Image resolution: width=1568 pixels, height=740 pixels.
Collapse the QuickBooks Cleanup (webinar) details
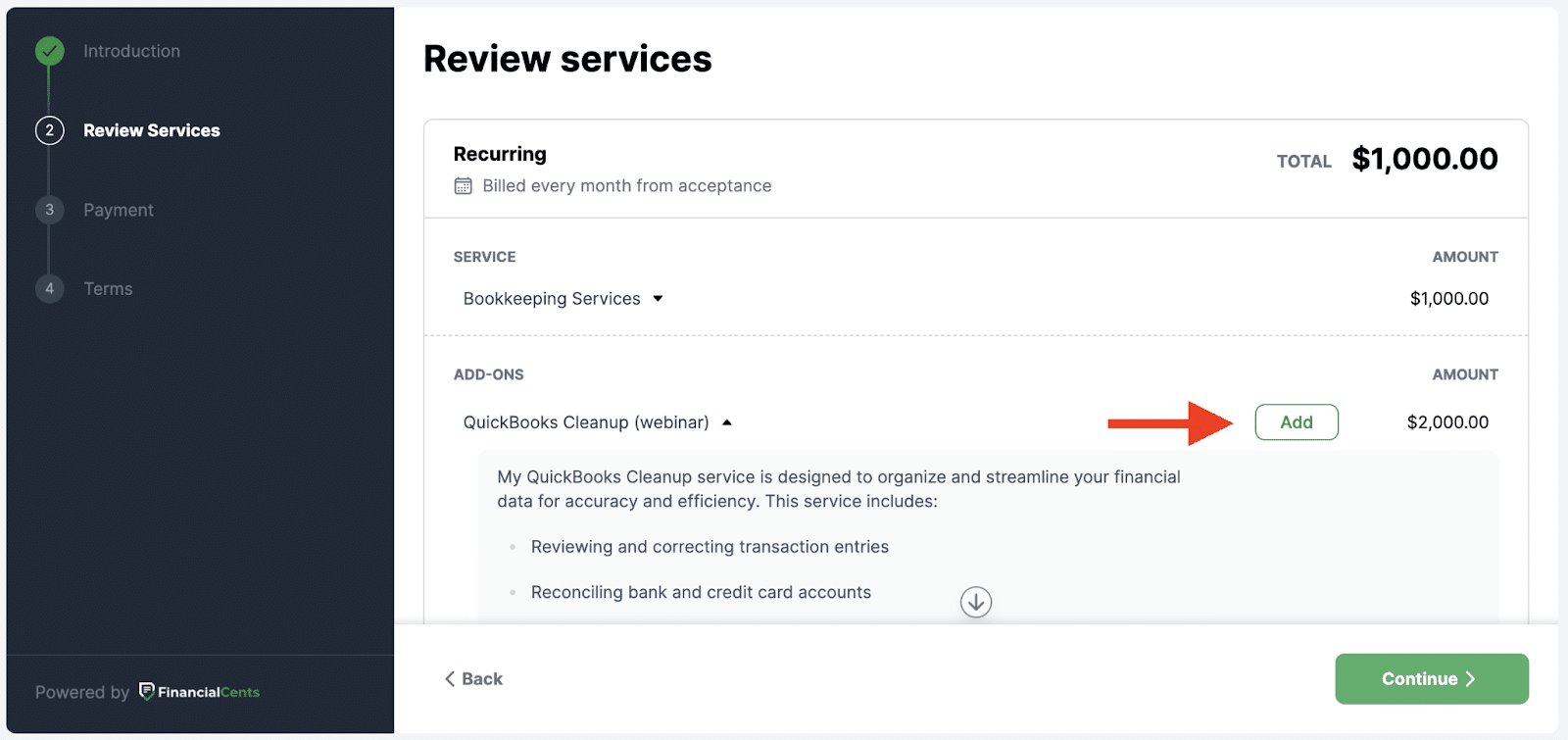727,422
